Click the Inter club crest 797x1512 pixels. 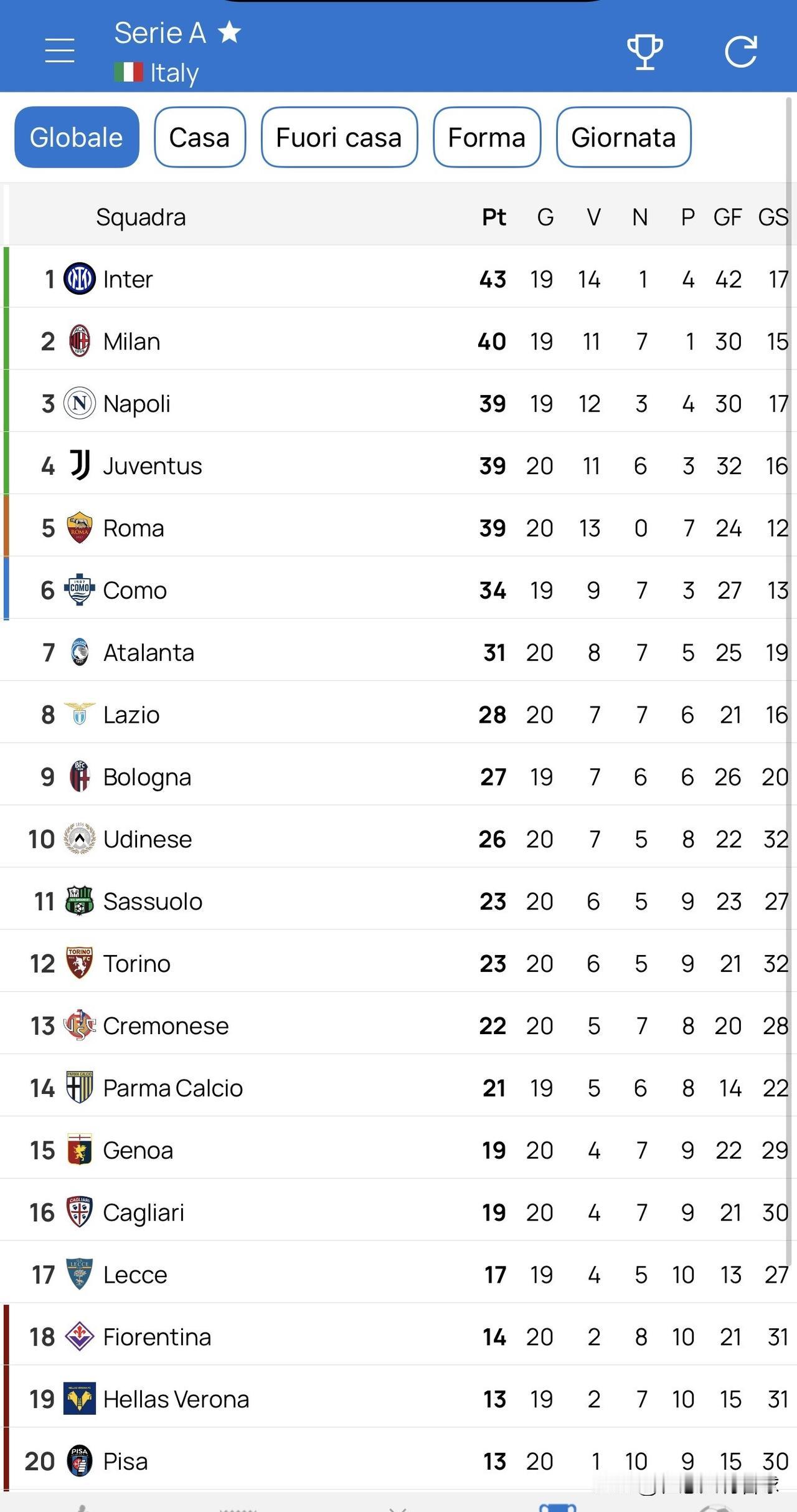[x=80, y=278]
